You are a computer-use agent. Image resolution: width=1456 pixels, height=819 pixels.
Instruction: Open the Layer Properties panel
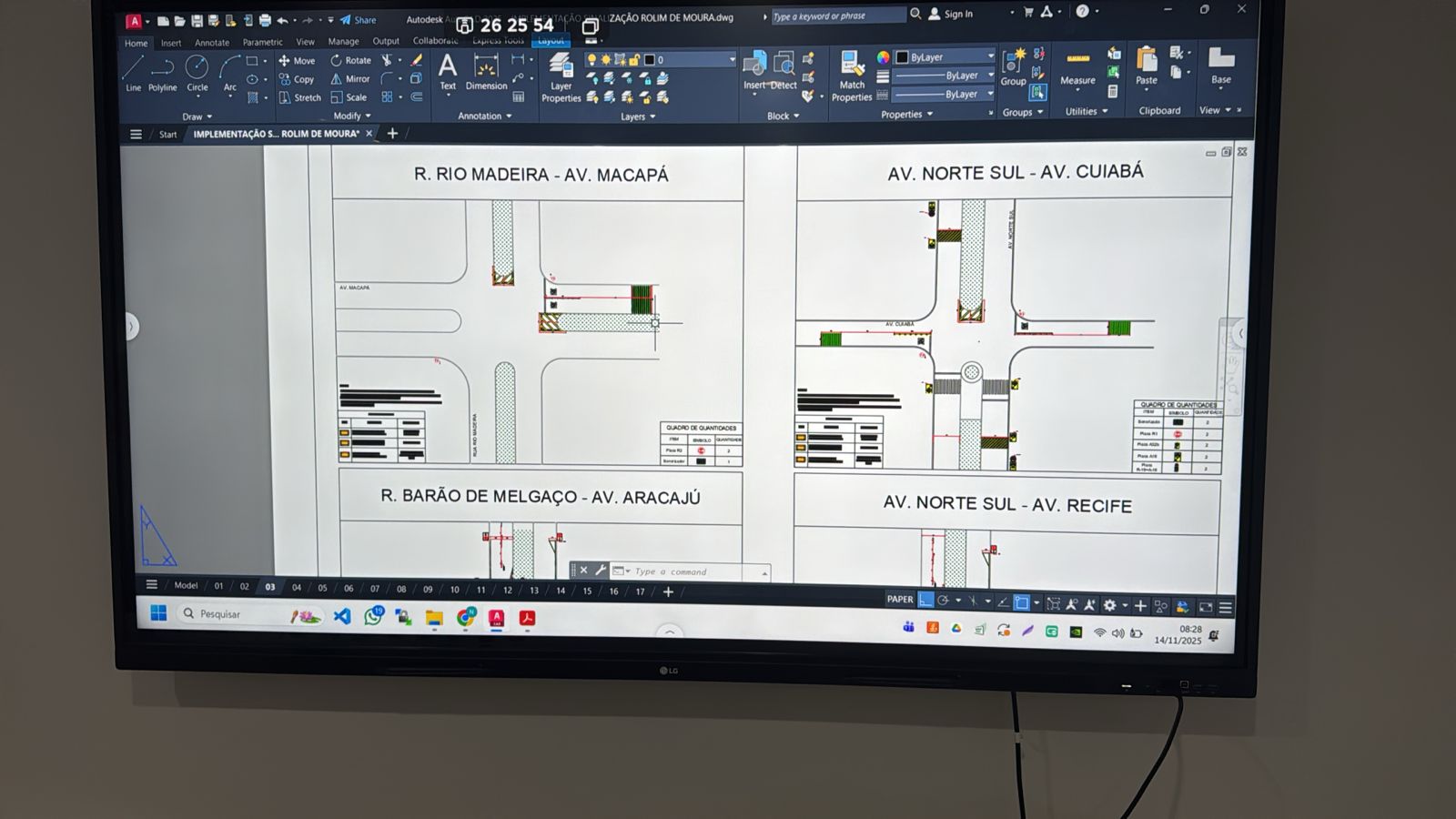tap(561, 76)
